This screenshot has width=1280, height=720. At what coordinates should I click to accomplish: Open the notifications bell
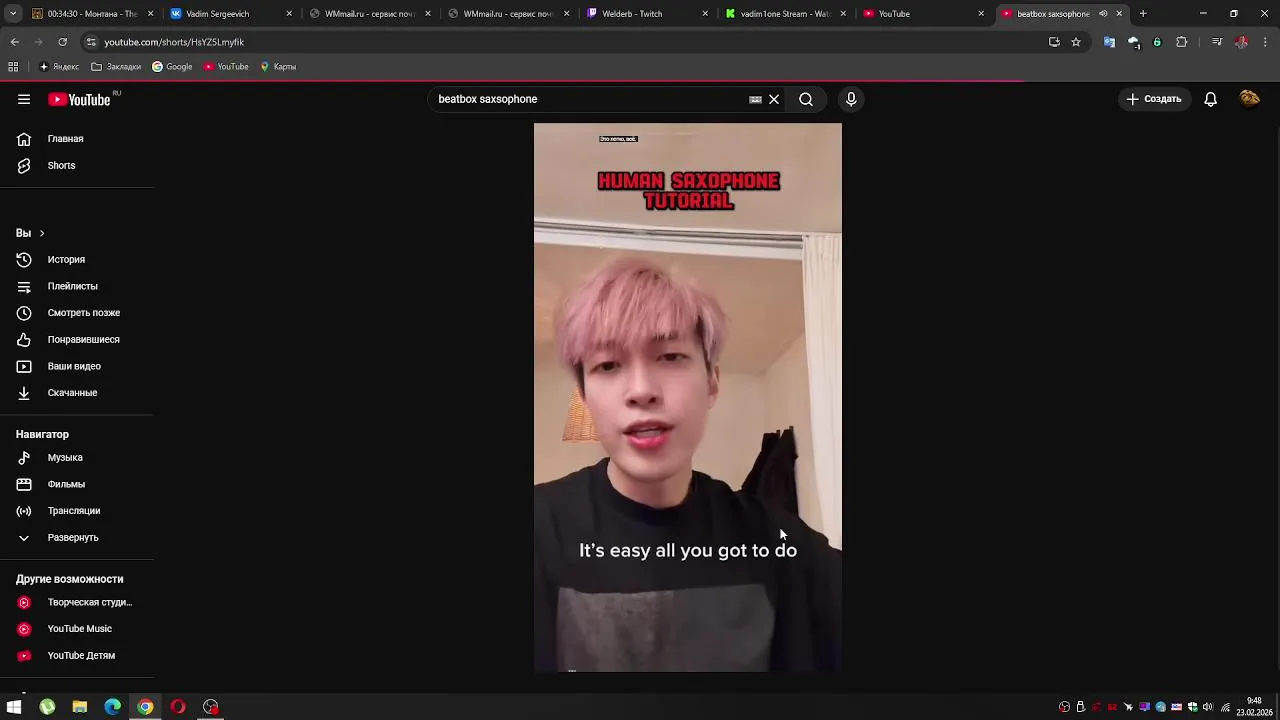coord(1210,99)
